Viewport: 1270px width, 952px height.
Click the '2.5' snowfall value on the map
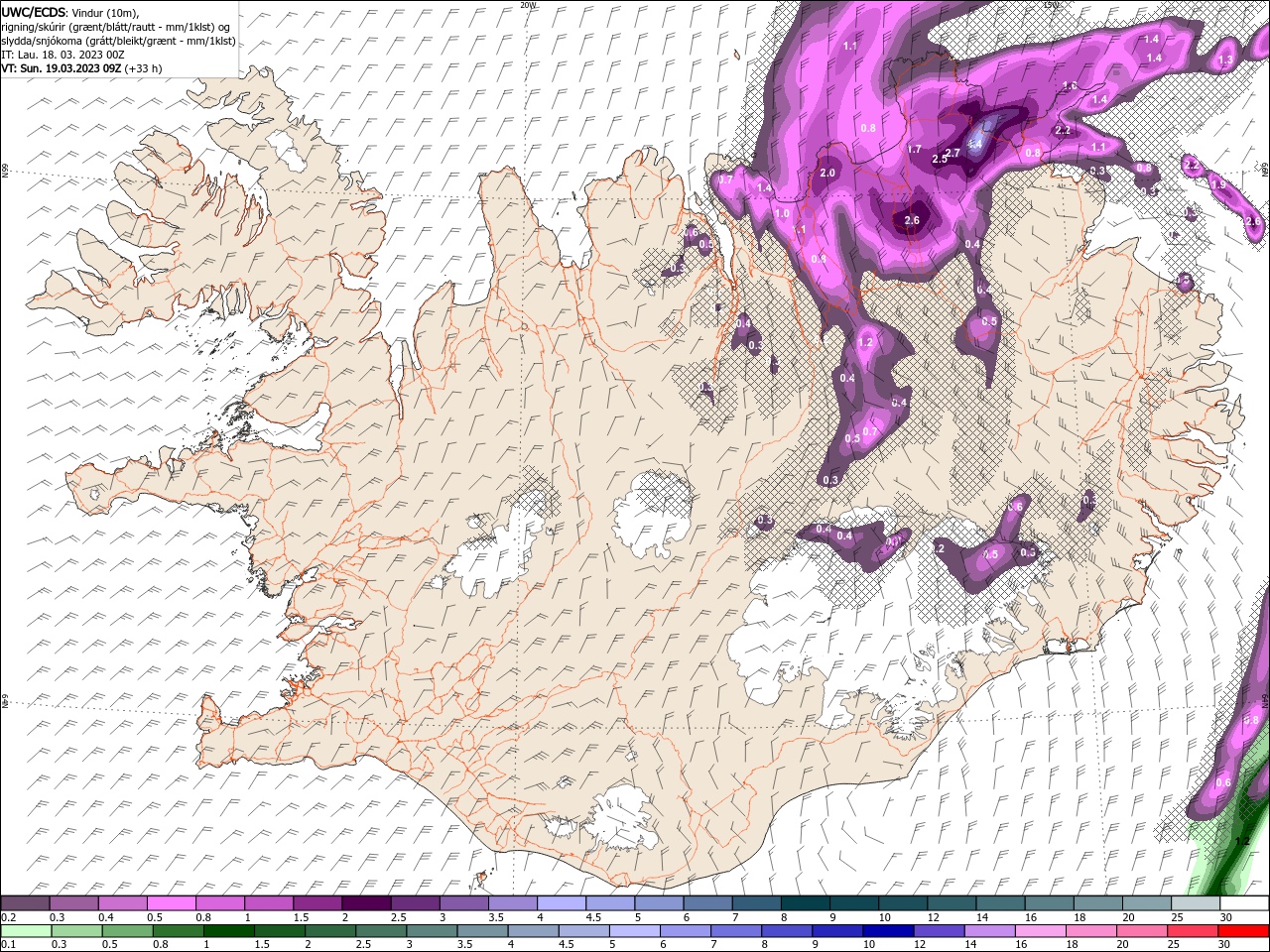click(940, 159)
